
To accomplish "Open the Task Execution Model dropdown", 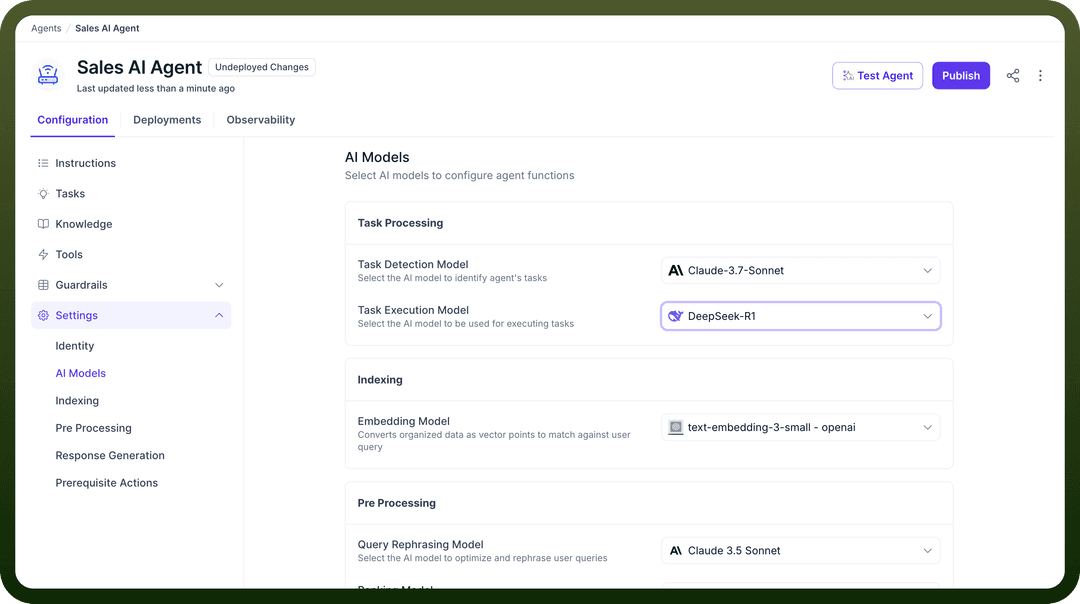I will coord(800,316).
